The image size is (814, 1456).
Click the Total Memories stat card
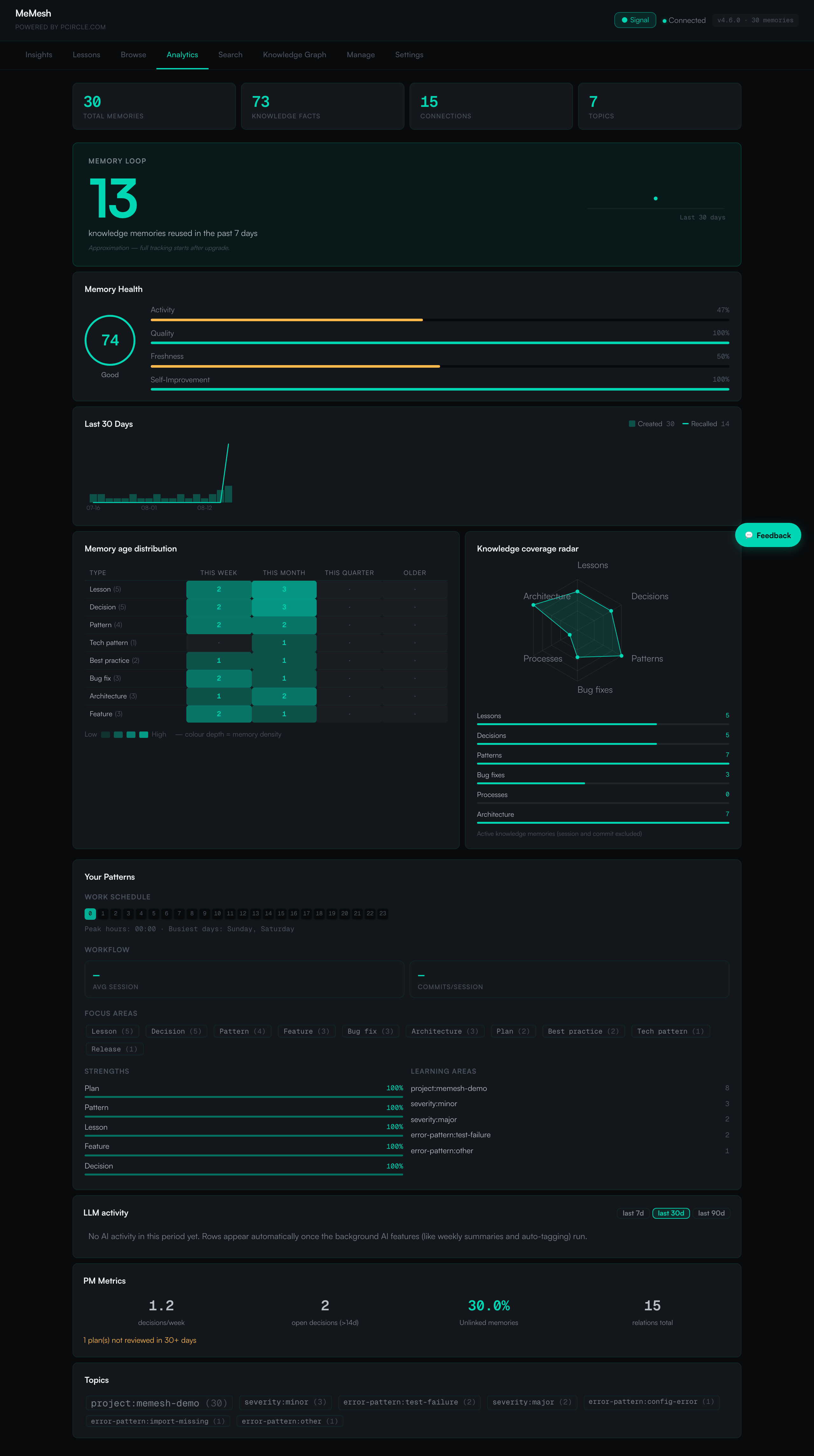(x=154, y=106)
